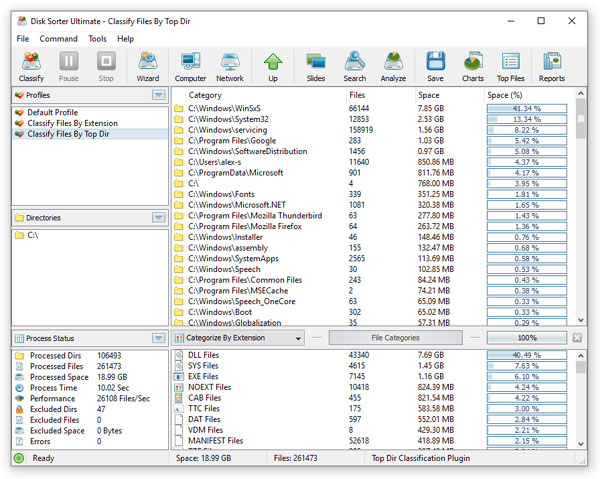Click the Processed Dirs folder icon
This screenshot has width=600, height=479.
pos(20,356)
